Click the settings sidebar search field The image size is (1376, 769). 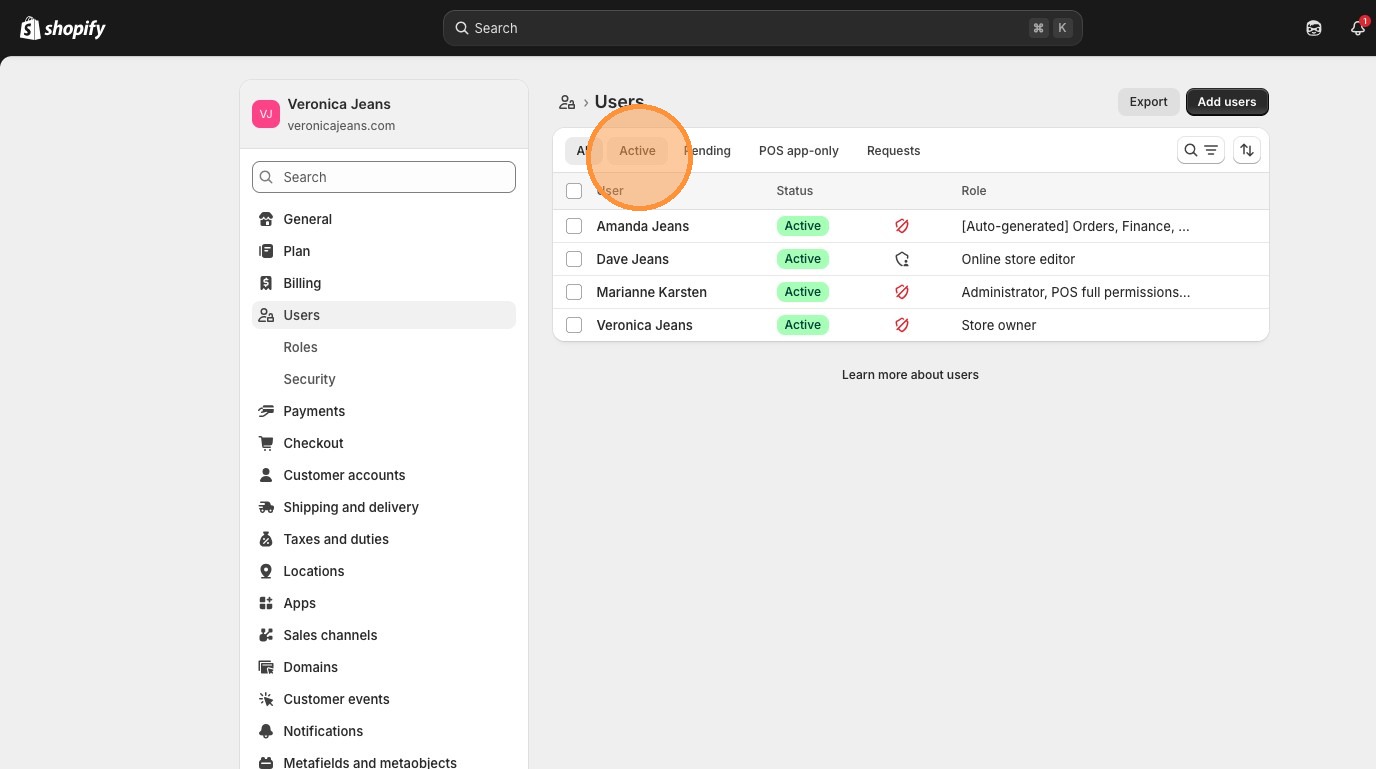pos(384,177)
